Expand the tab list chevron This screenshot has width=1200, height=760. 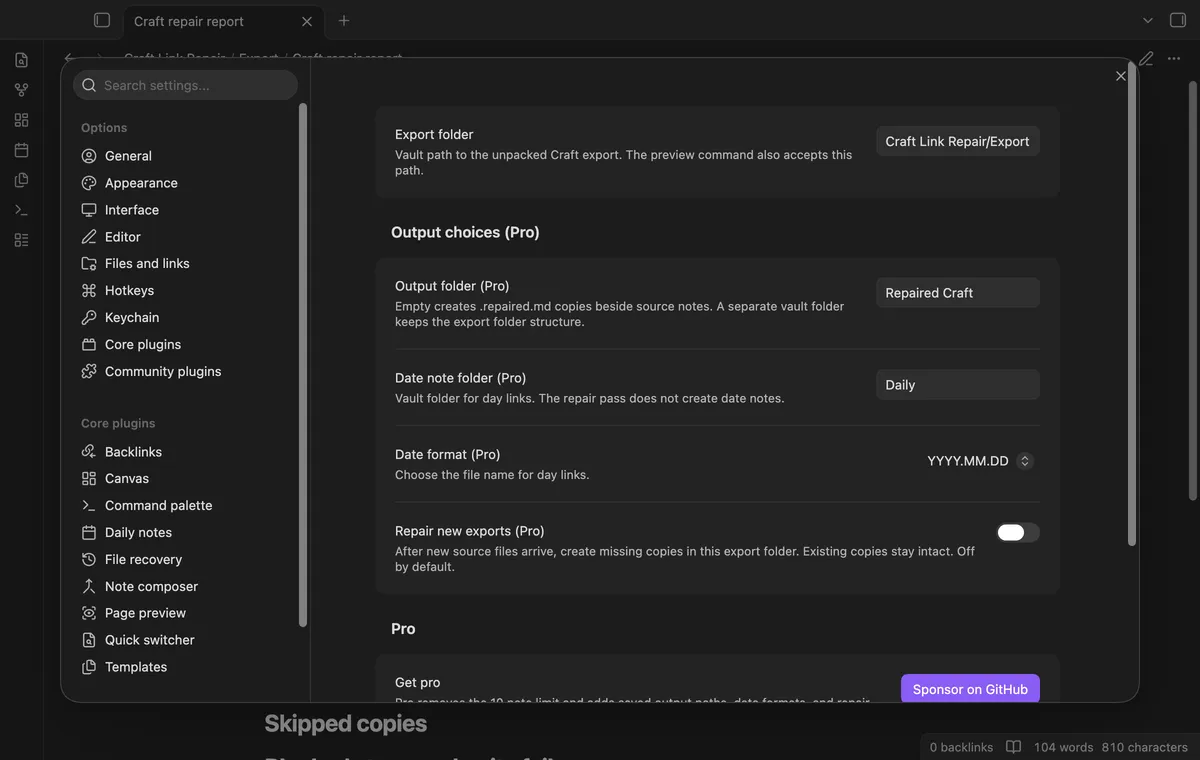[1148, 20]
